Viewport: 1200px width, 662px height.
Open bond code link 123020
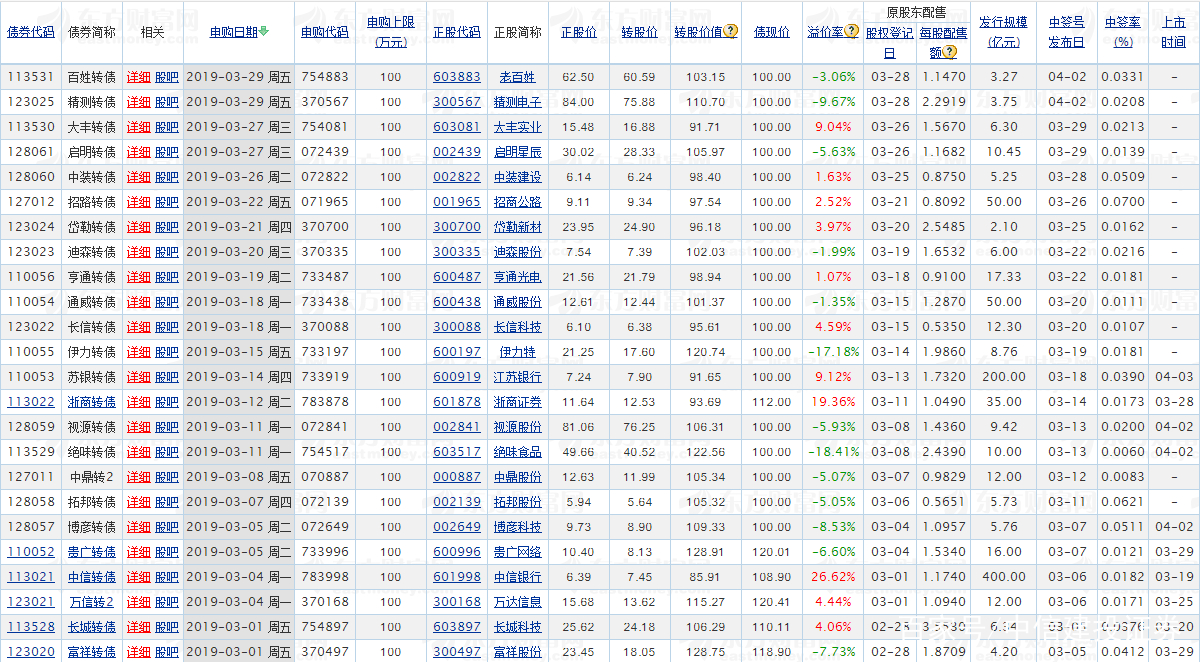(31, 652)
